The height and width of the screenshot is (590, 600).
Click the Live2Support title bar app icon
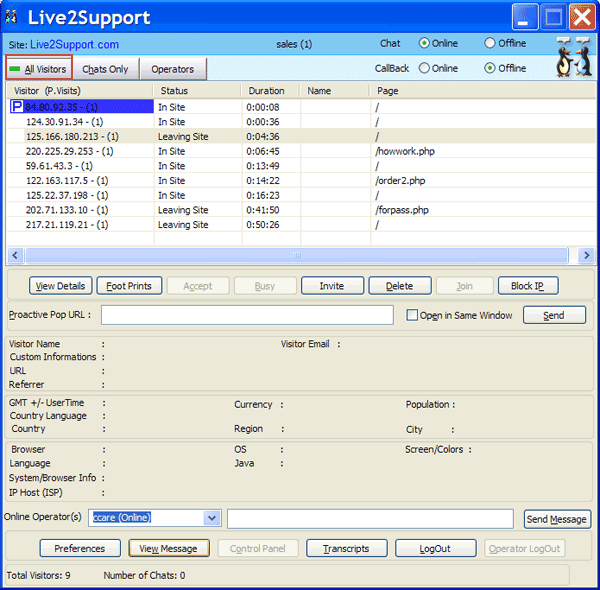click(x=11, y=17)
